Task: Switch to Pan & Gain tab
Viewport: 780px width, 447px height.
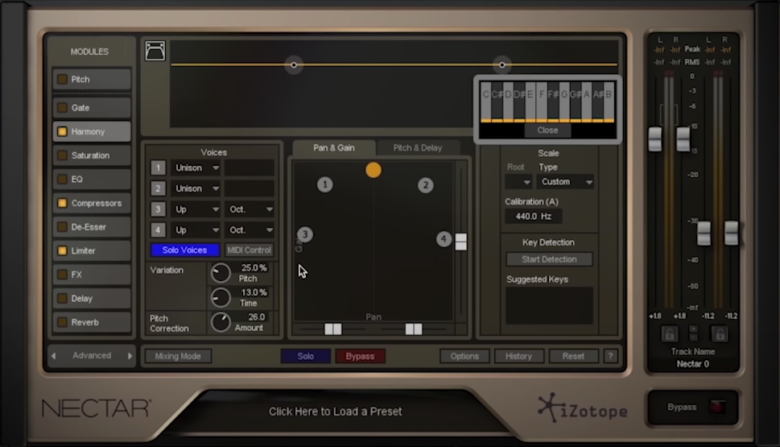Action: point(334,148)
